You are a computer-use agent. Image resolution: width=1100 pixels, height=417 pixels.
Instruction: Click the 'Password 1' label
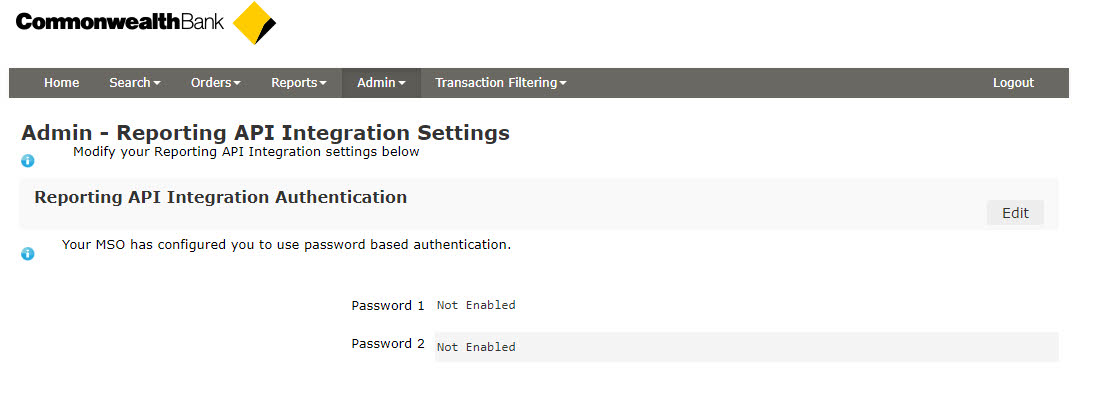pos(388,305)
